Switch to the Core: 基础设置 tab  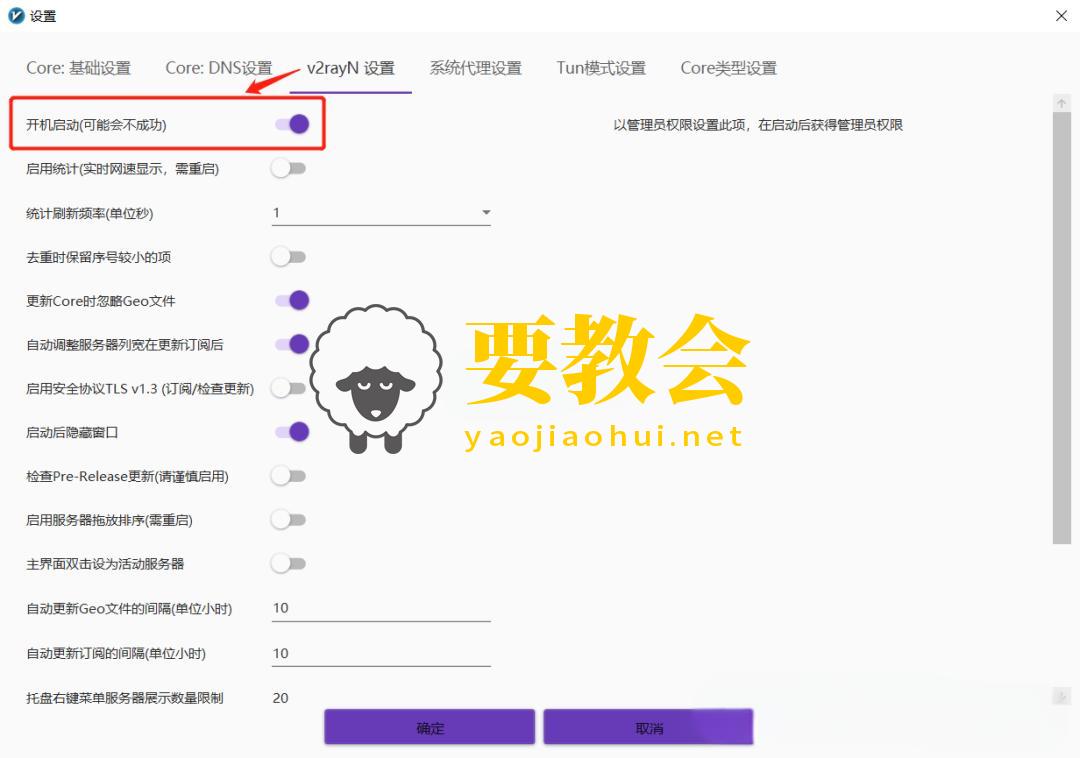coord(79,68)
